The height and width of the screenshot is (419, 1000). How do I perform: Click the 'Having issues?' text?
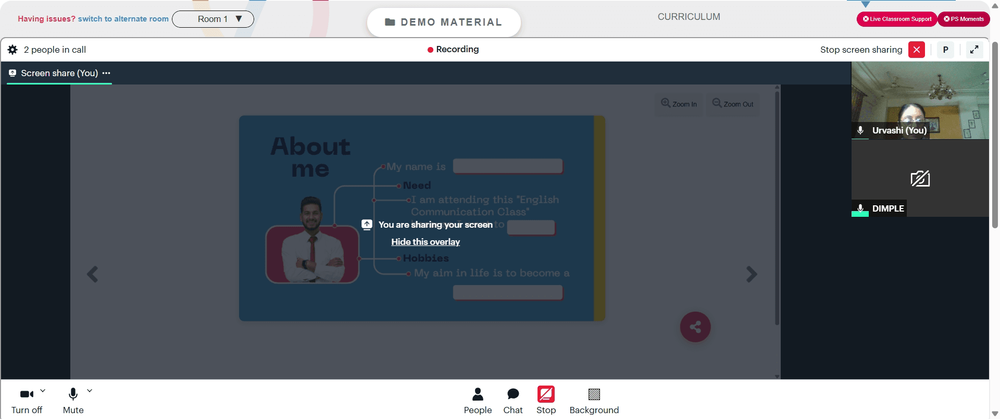47,19
